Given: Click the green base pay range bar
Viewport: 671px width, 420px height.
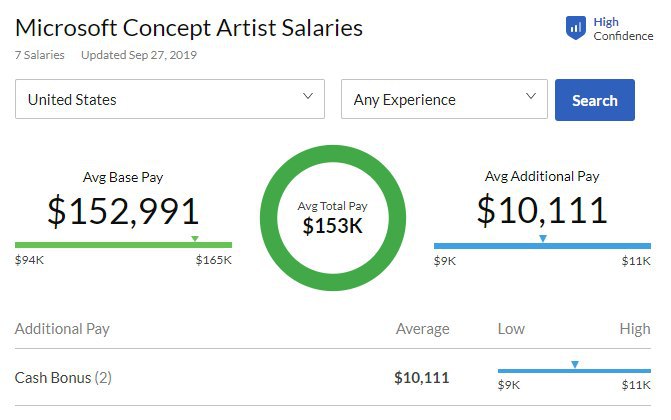Looking at the screenshot, I should 123,245.
